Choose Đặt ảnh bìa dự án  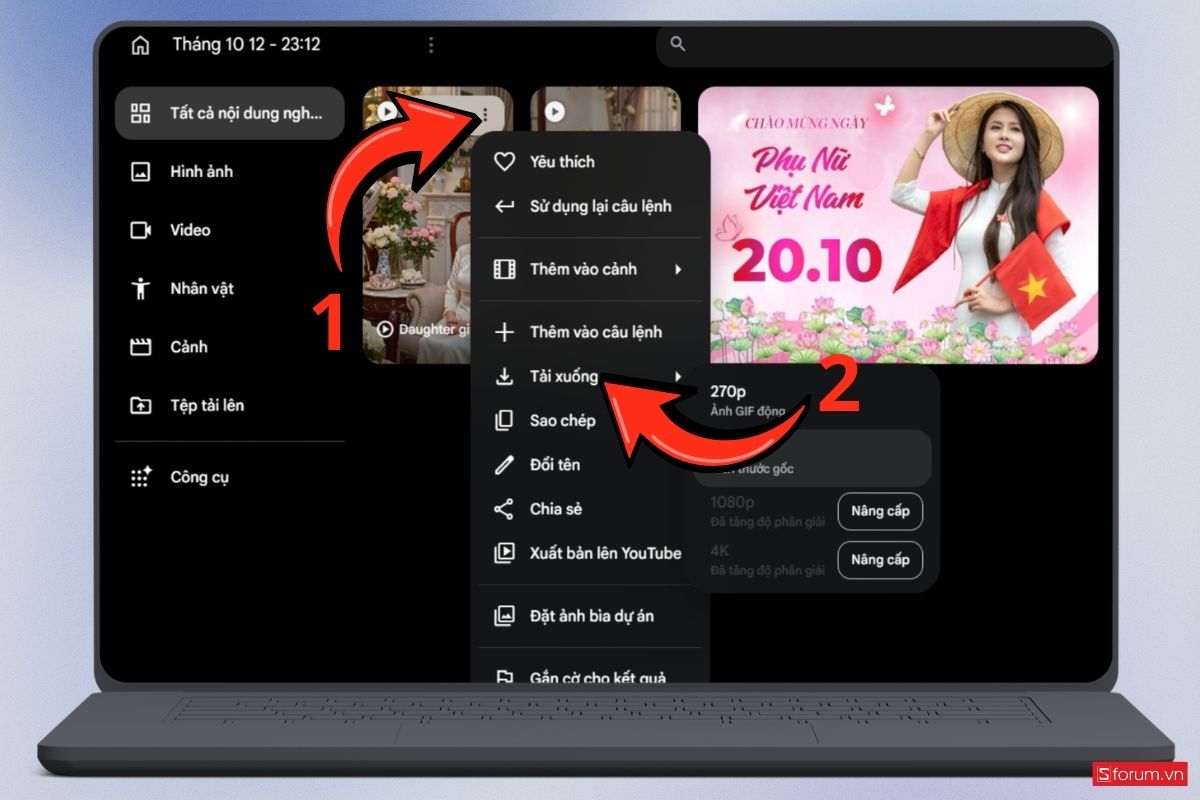(590, 616)
